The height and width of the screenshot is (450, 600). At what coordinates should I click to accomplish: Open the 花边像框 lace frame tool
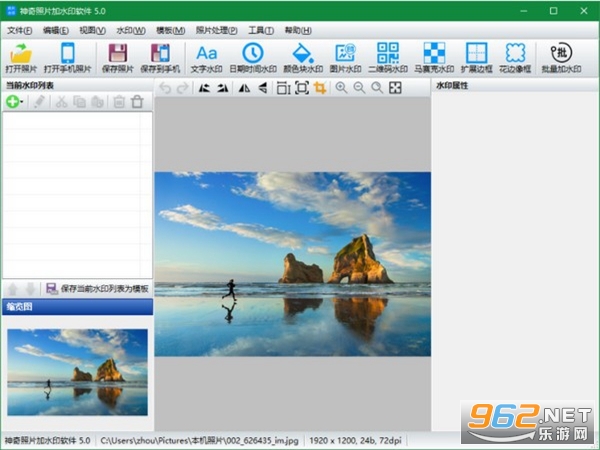515,58
